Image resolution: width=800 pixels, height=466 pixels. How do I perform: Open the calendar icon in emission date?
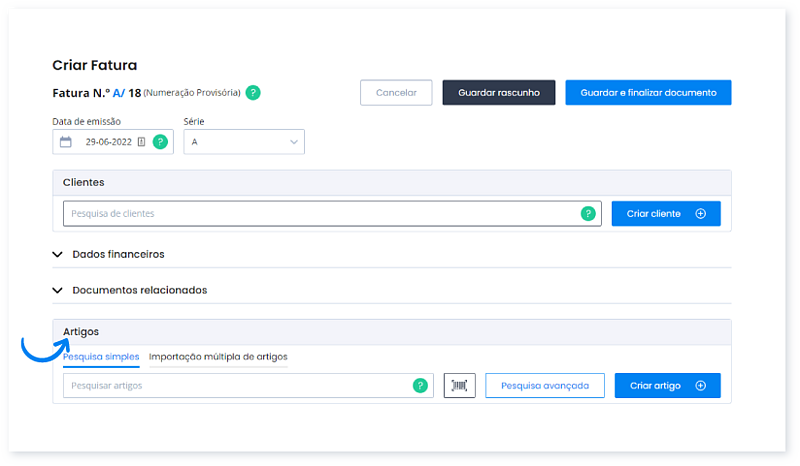point(66,142)
